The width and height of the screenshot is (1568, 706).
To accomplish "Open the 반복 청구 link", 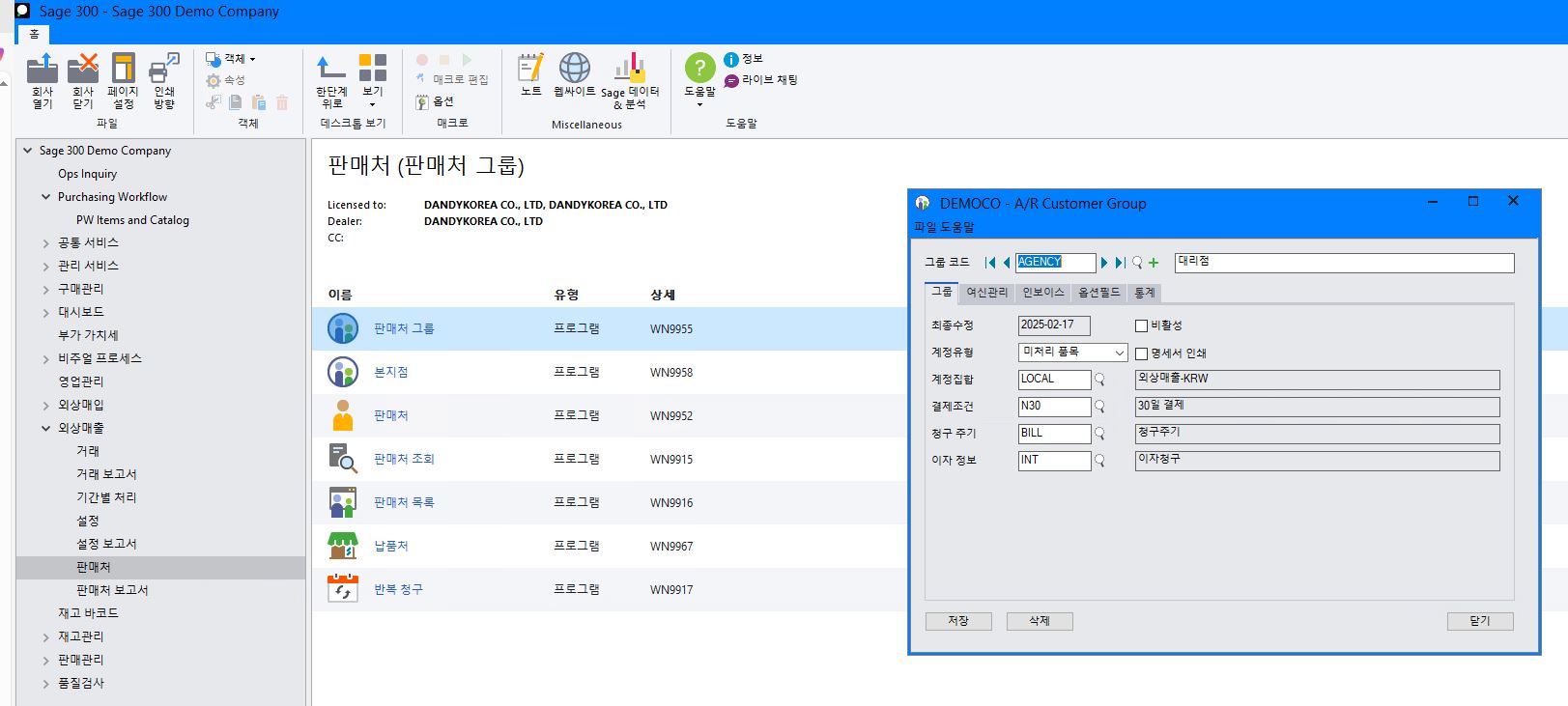I will pos(398,589).
